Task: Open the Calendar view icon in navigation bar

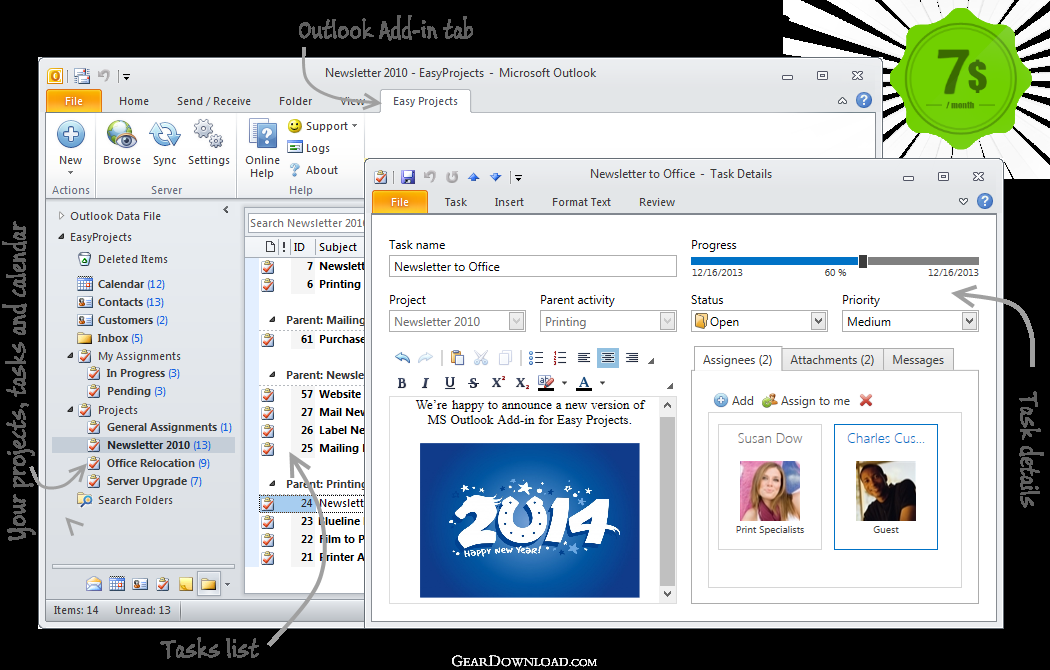Action: coord(117,584)
